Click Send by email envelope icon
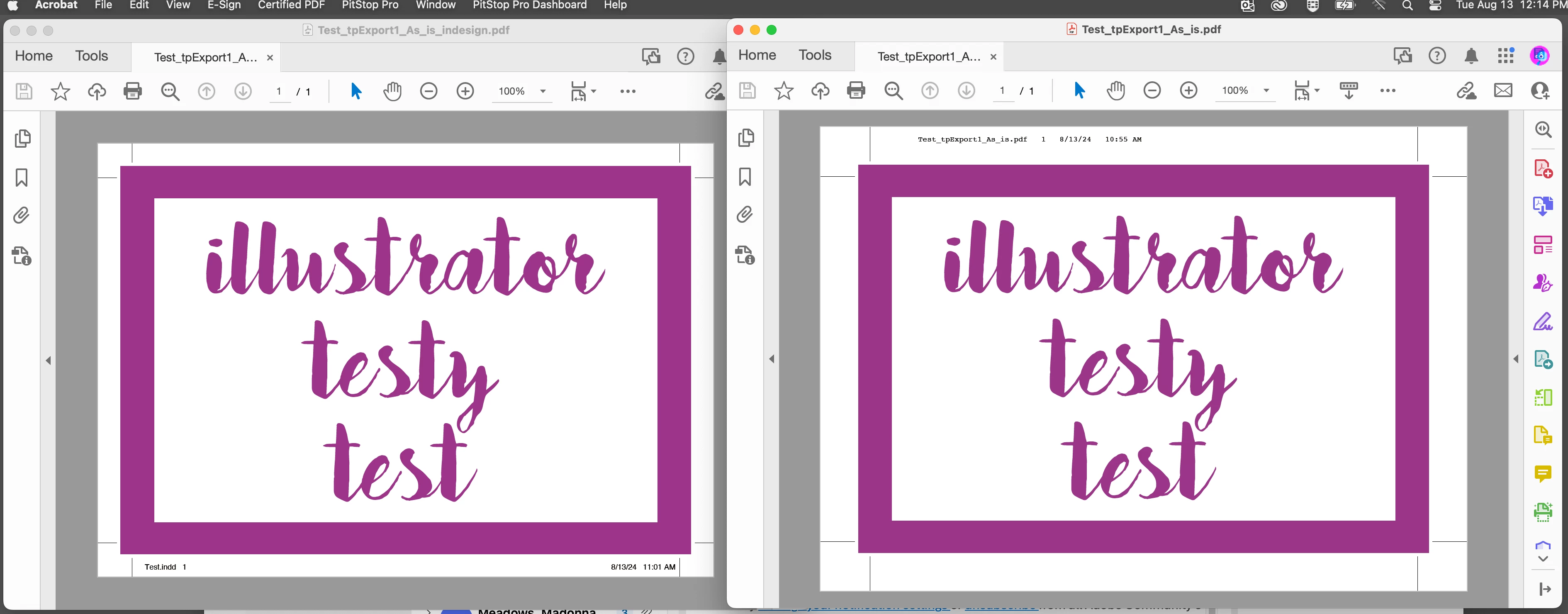Screen dimensions: 1568x614 pos(1503,91)
